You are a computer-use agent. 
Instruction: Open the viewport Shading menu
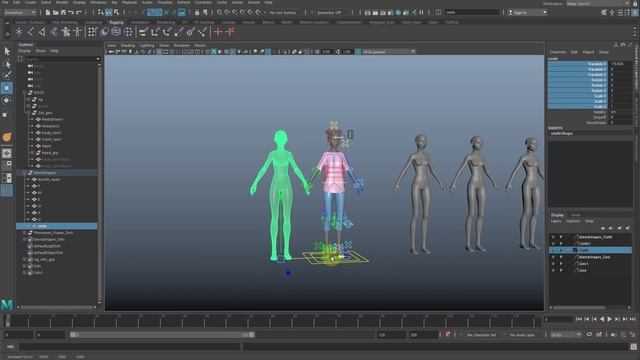point(128,46)
